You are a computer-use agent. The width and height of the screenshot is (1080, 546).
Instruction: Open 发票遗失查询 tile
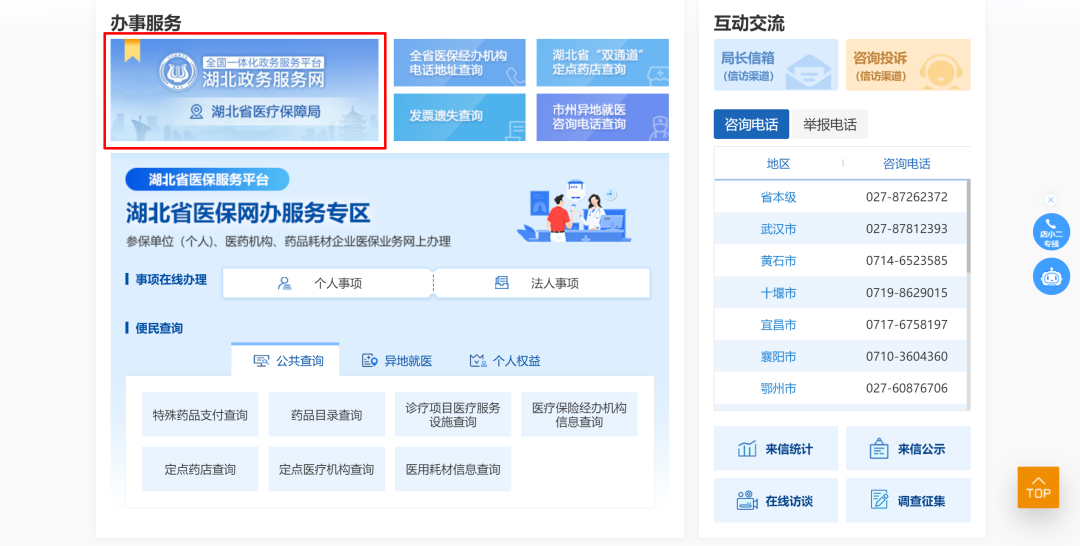[x=459, y=117]
